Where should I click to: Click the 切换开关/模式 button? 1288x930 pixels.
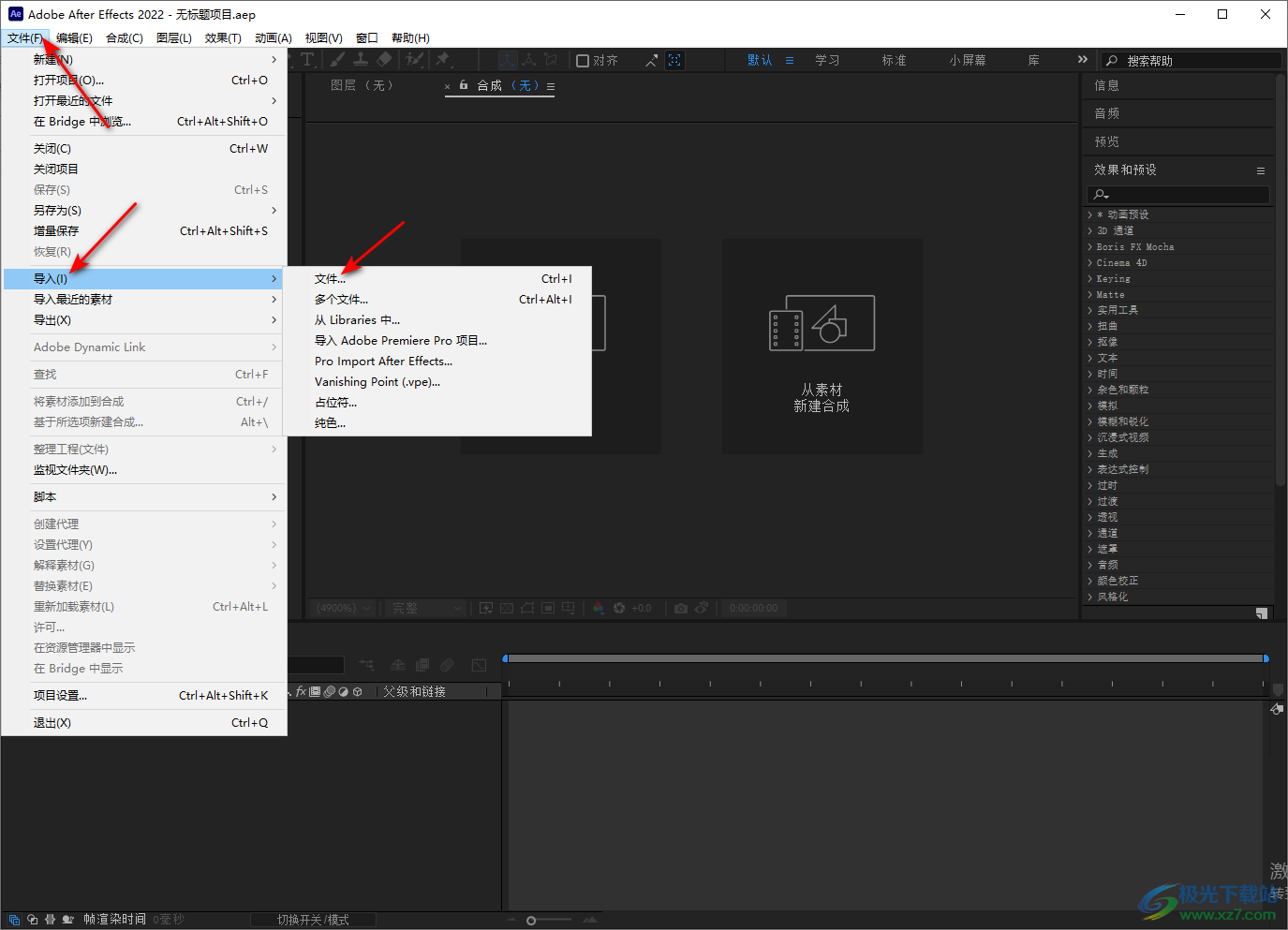(313, 920)
